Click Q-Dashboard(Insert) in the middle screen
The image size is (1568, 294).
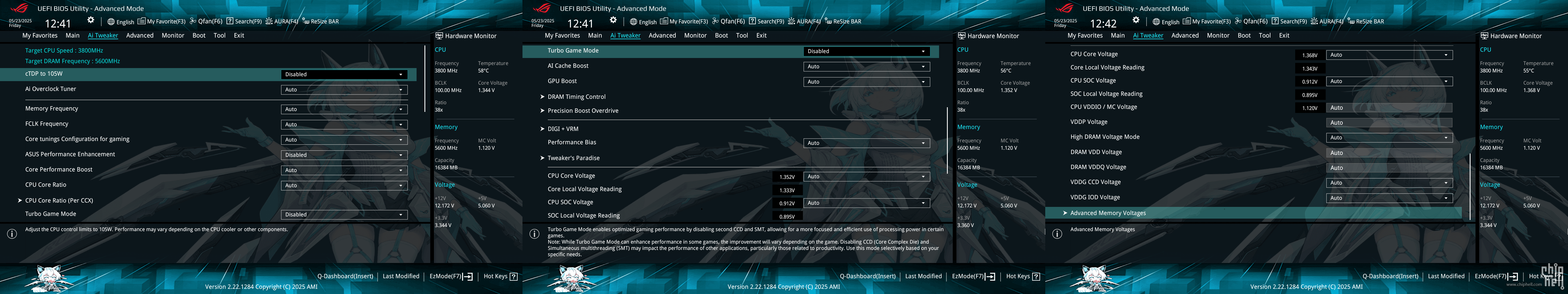point(868,276)
